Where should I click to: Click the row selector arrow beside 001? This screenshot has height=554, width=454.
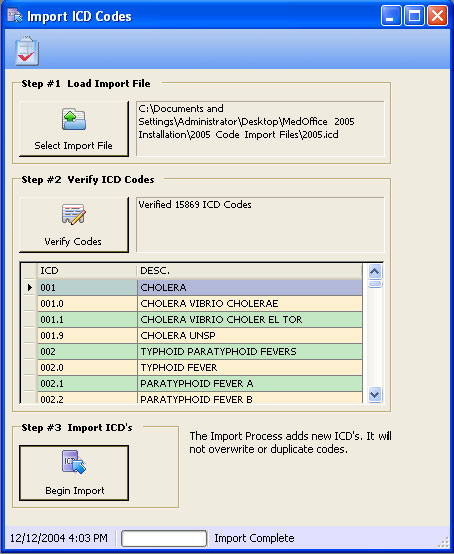(30, 288)
